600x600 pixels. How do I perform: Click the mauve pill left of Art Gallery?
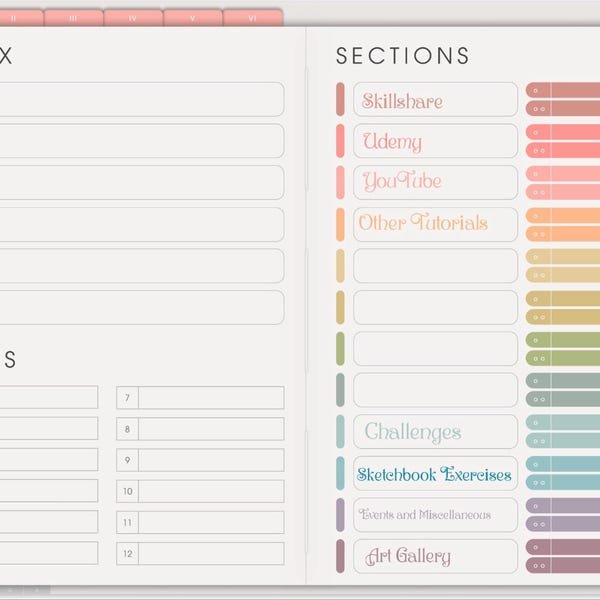(x=340, y=556)
